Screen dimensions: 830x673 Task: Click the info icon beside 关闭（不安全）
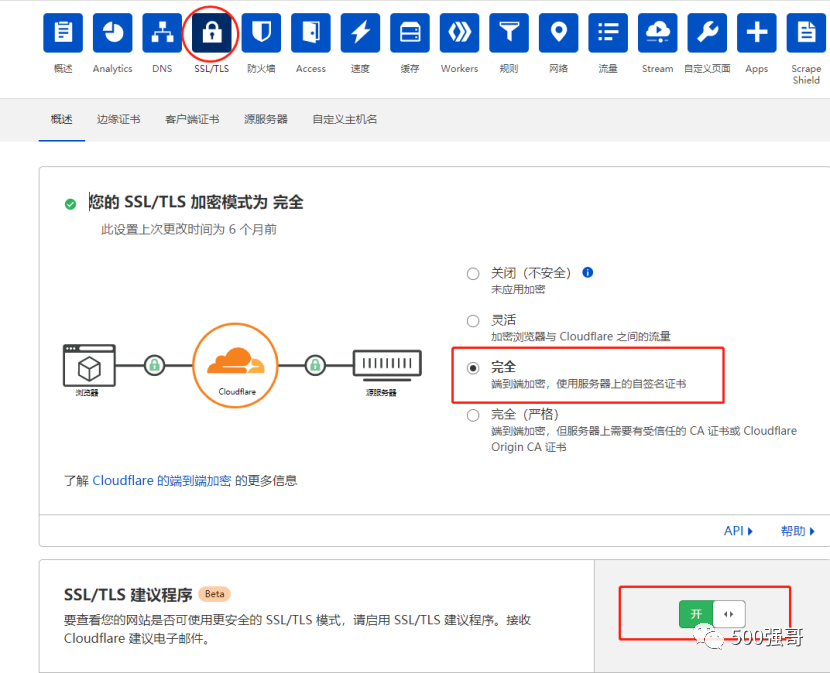pyautogui.click(x=588, y=272)
